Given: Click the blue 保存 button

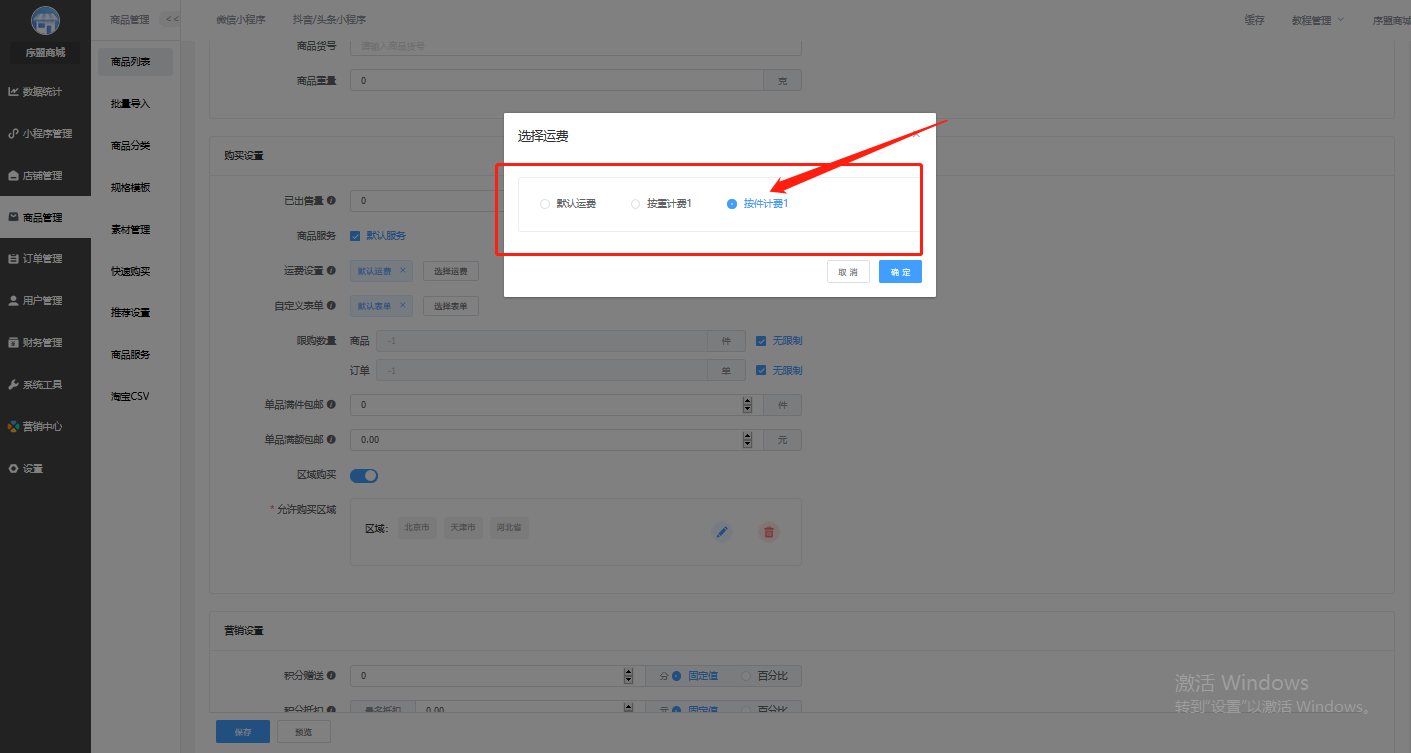Looking at the screenshot, I should point(243,732).
